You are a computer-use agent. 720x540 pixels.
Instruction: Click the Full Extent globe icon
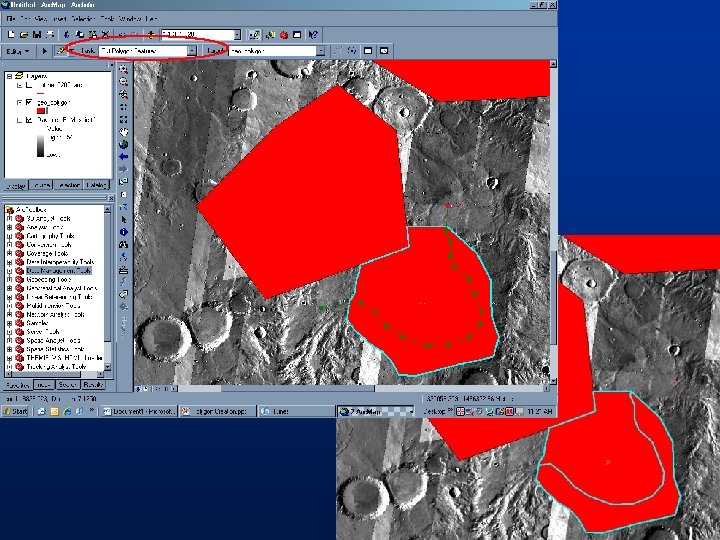click(124, 145)
